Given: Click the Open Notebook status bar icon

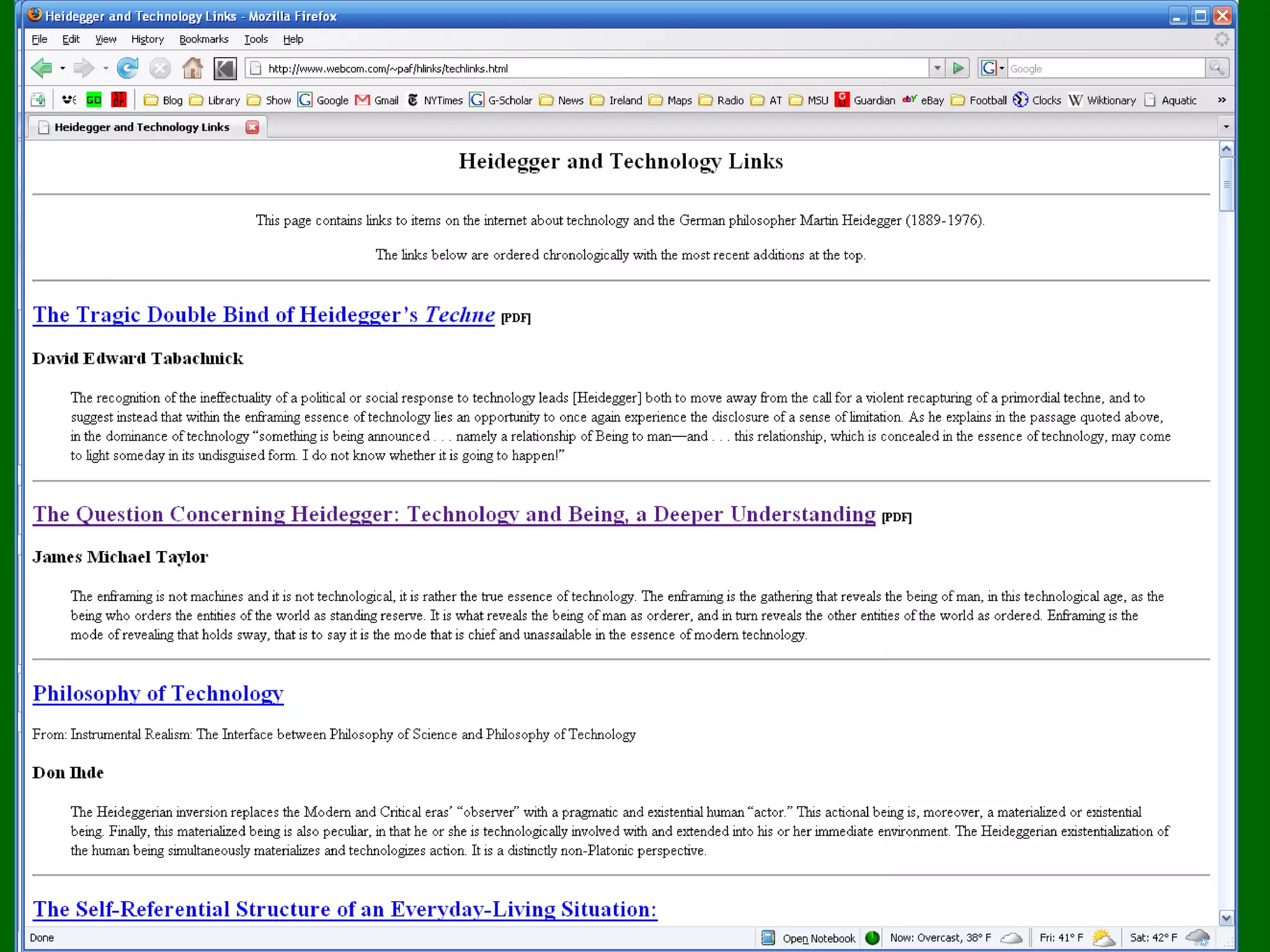Looking at the screenshot, I should pos(768,938).
